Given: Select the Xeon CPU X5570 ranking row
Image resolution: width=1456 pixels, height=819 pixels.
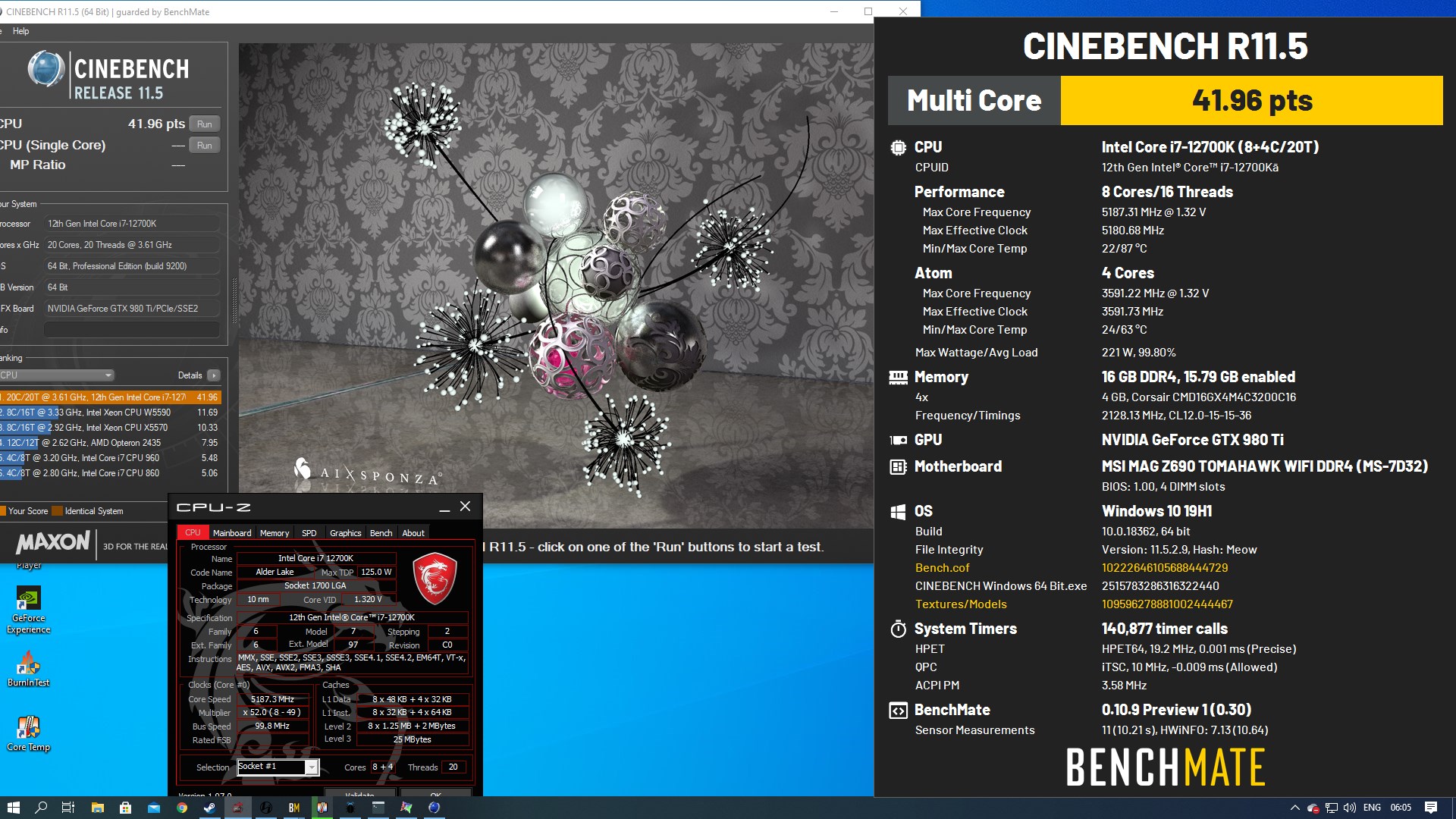Looking at the screenshot, I should [x=111, y=428].
